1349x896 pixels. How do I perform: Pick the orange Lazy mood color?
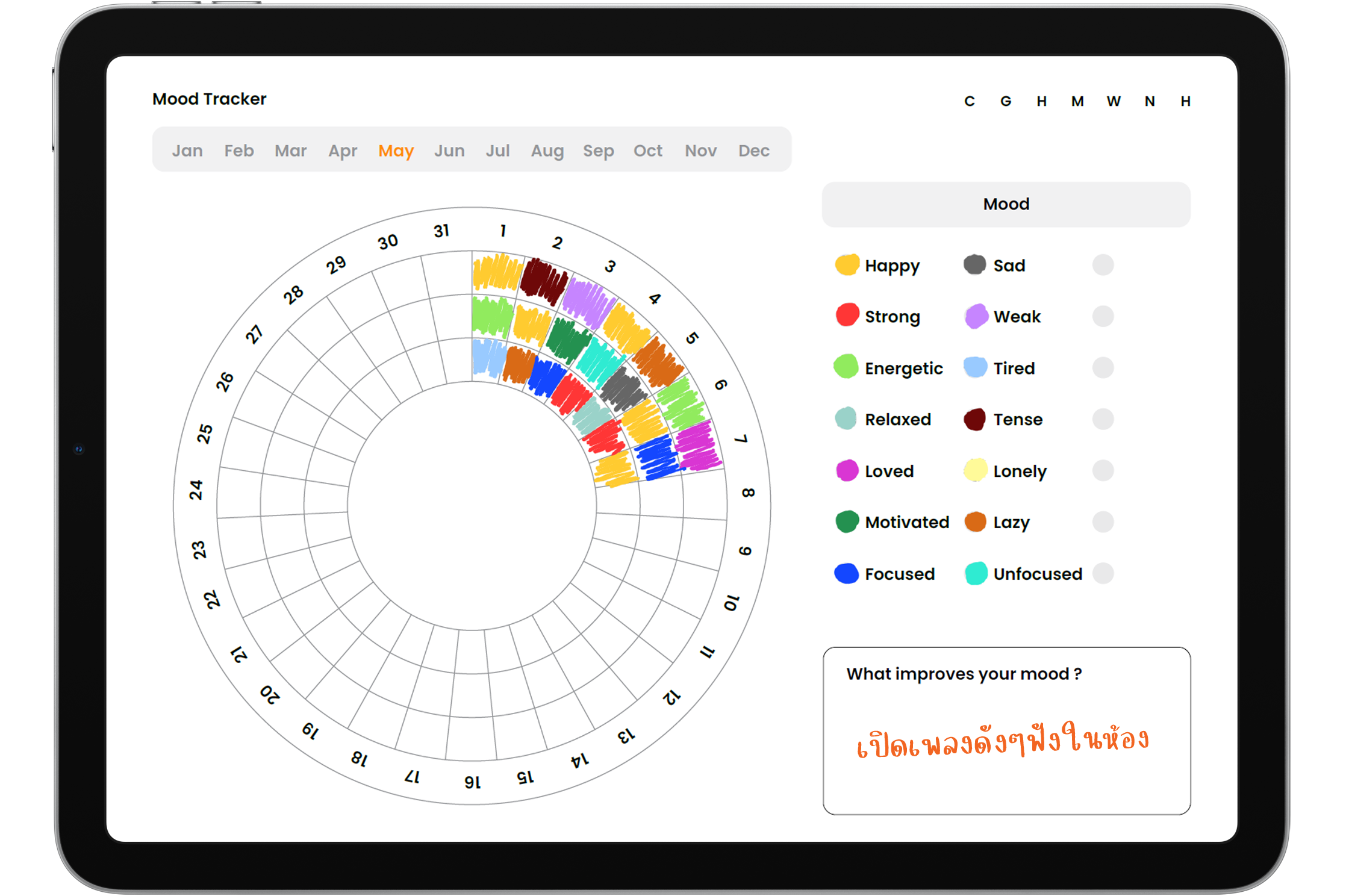point(975,522)
